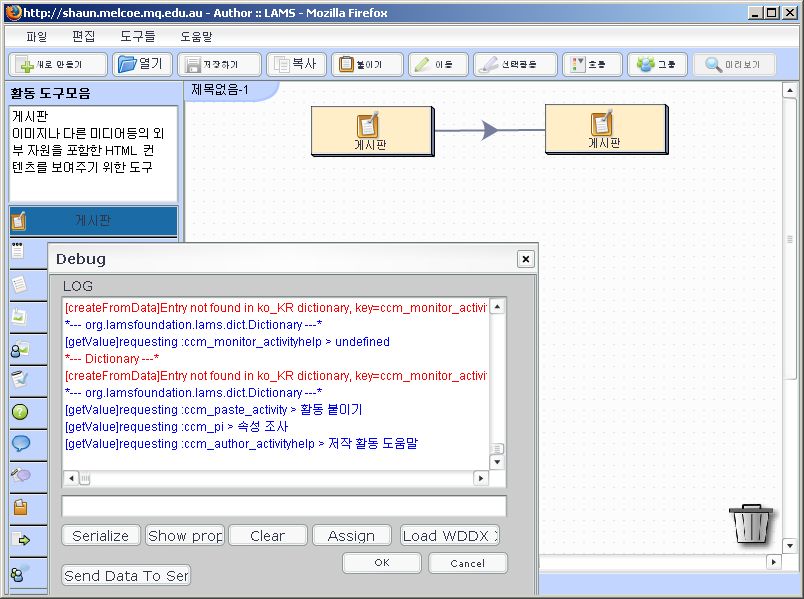804x599 pixels.
Task: Click OK in the Debug dialog
Action: pyautogui.click(x=381, y=563)
